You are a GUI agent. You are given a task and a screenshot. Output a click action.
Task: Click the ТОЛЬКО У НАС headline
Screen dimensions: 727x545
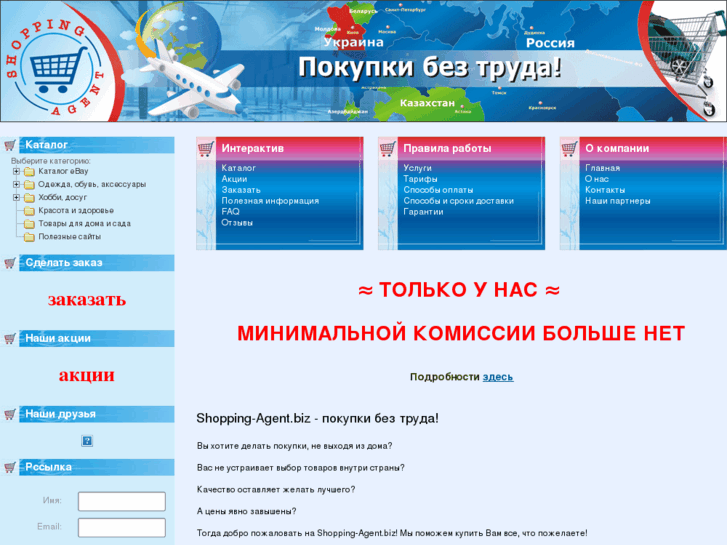(459, 290)
